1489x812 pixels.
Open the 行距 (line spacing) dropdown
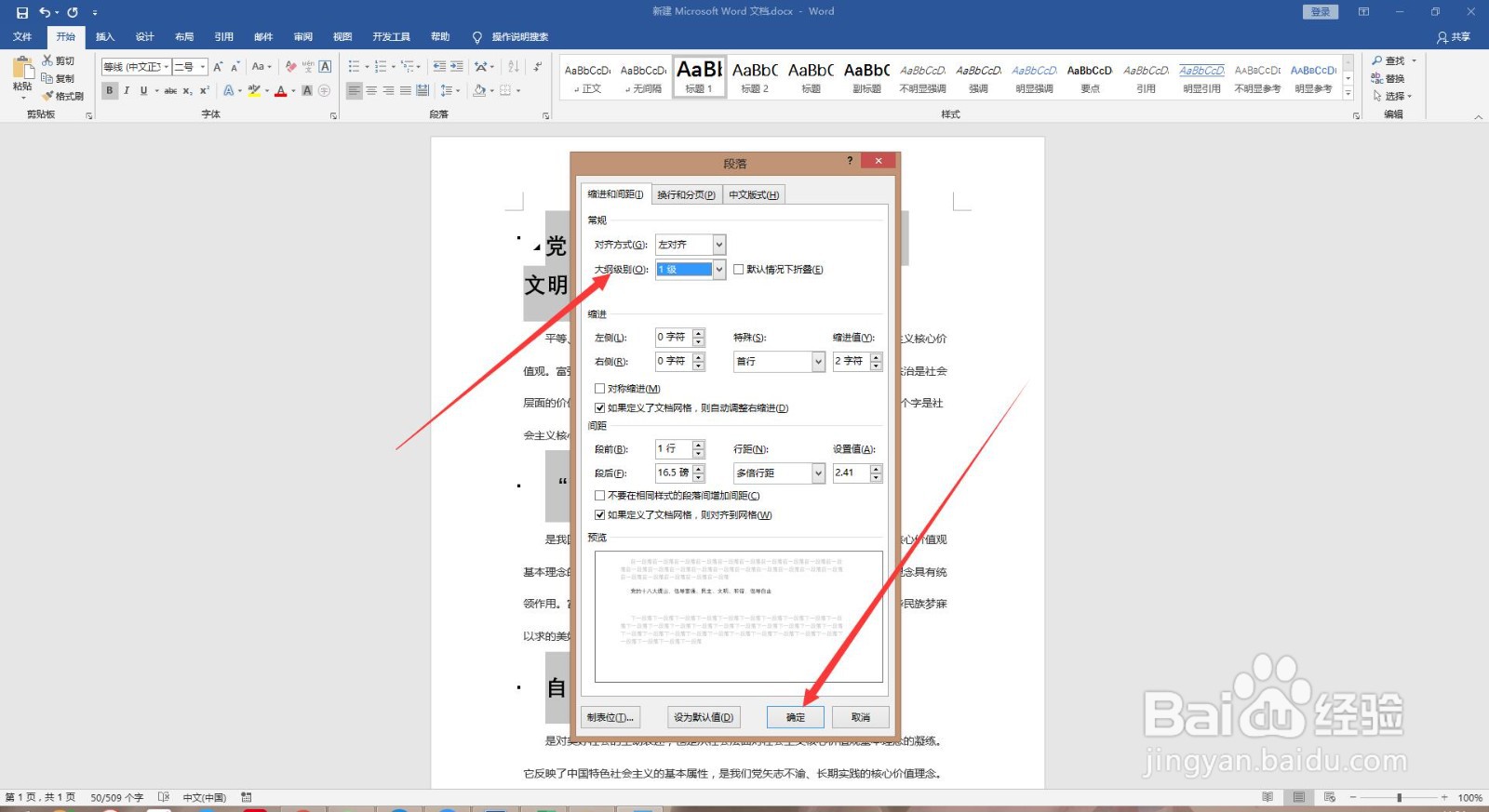coord(819,473)
